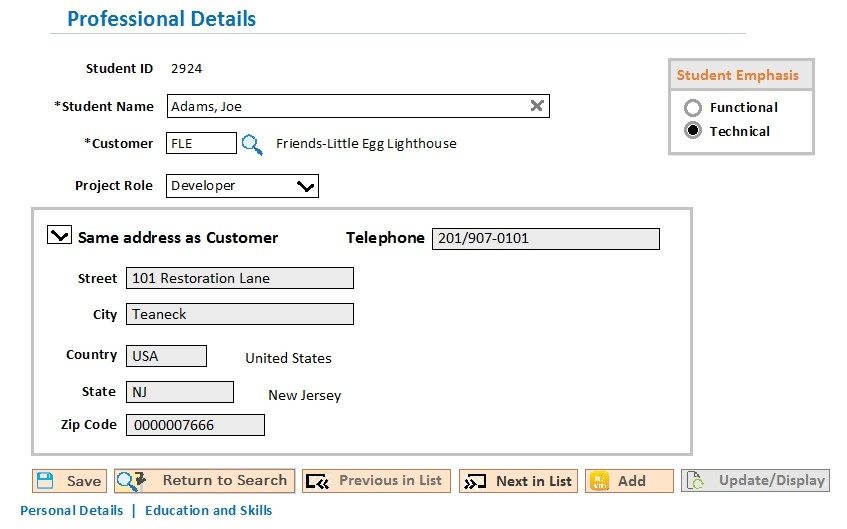Click the Customer code field FLE
Viewport: 847px width, 529px height.
[201, 143]
